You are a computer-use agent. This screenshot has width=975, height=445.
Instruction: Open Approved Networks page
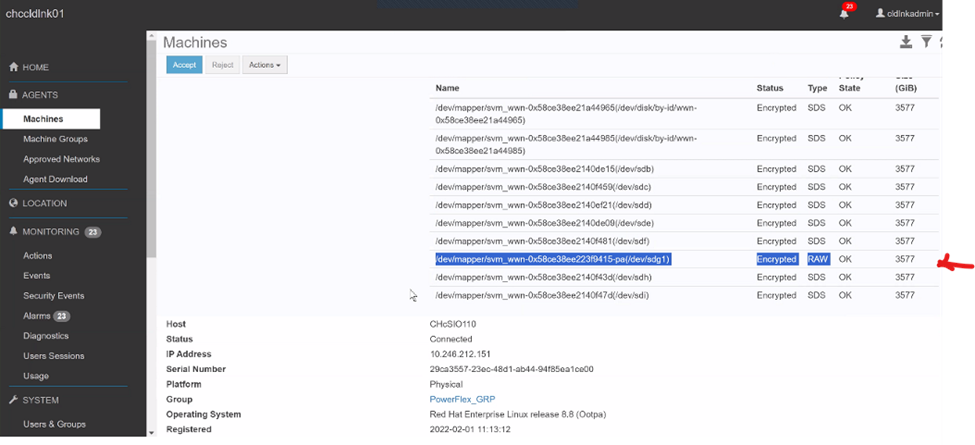click(x=62, y=159)
